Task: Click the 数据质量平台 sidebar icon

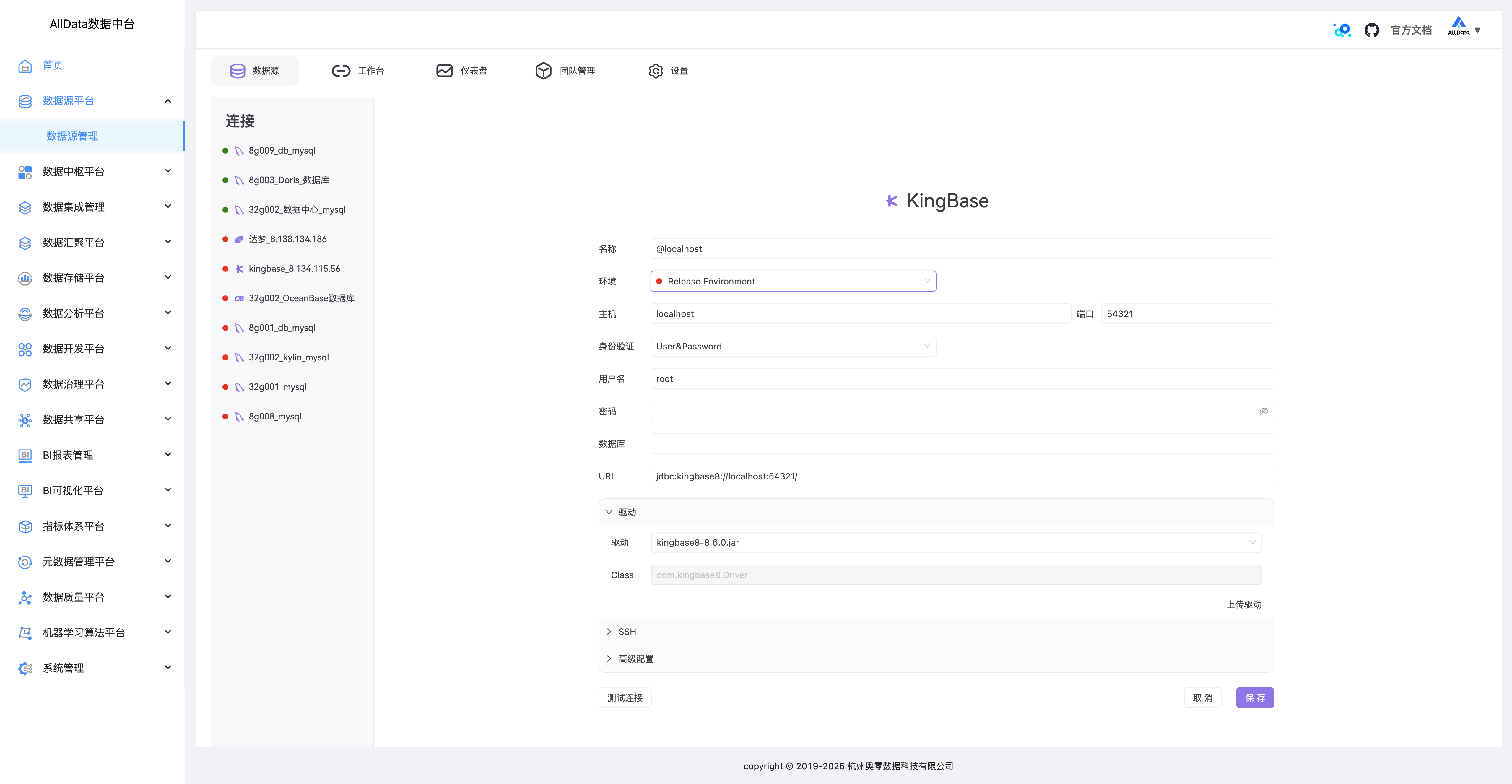Action: click(25, 597)
